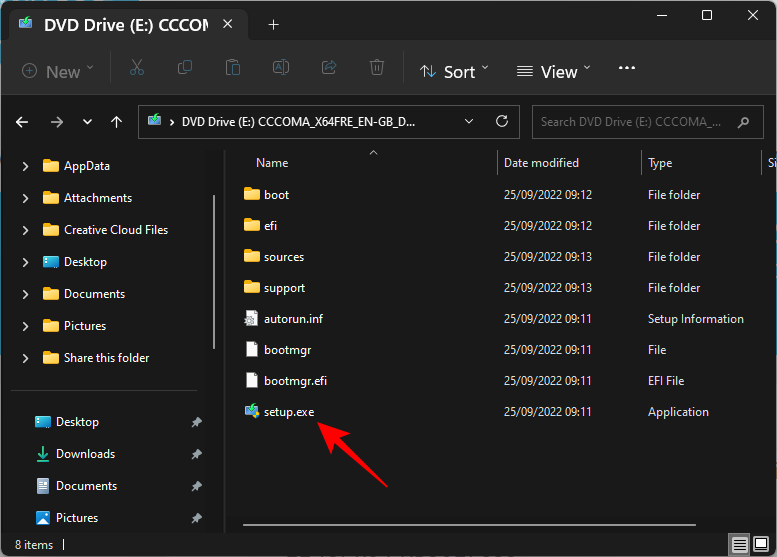
Task: Select Creative Cloud Files in sidebar
Action: tap(115, 230)
